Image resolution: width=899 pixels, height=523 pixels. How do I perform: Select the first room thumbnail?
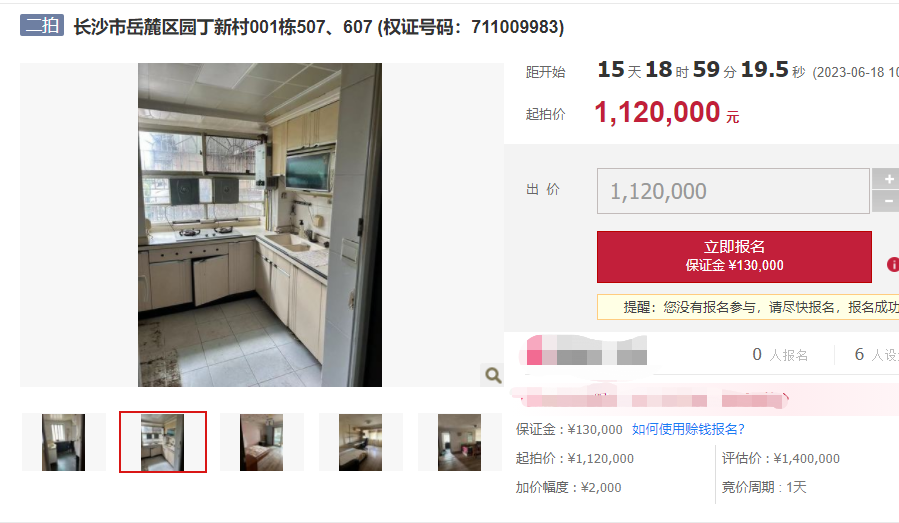tap(64, 442)
